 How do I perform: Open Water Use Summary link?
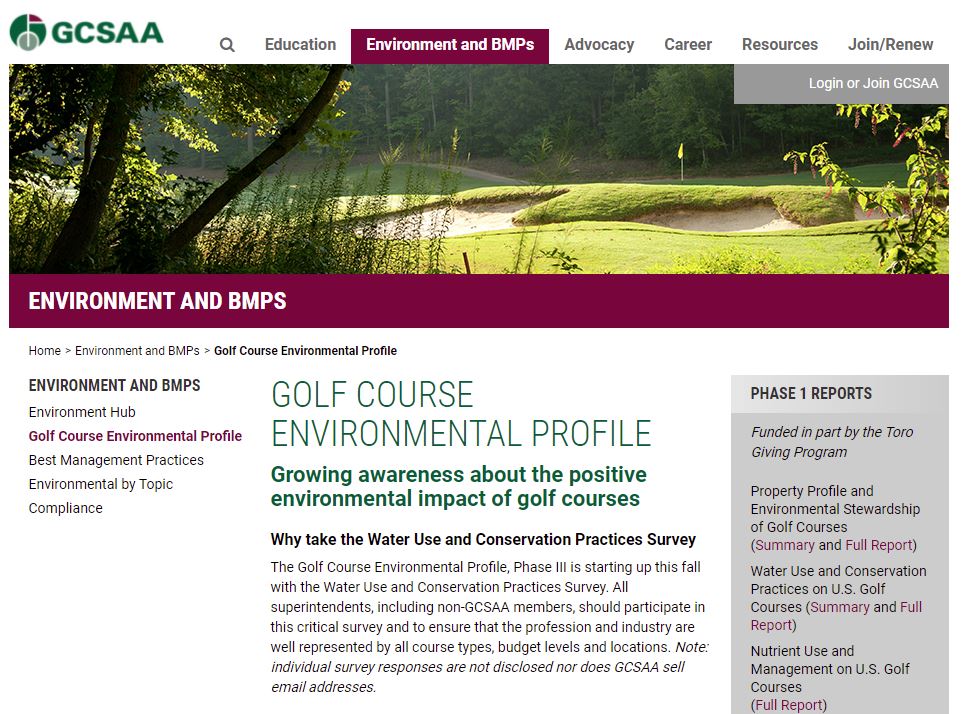[838, 607]
